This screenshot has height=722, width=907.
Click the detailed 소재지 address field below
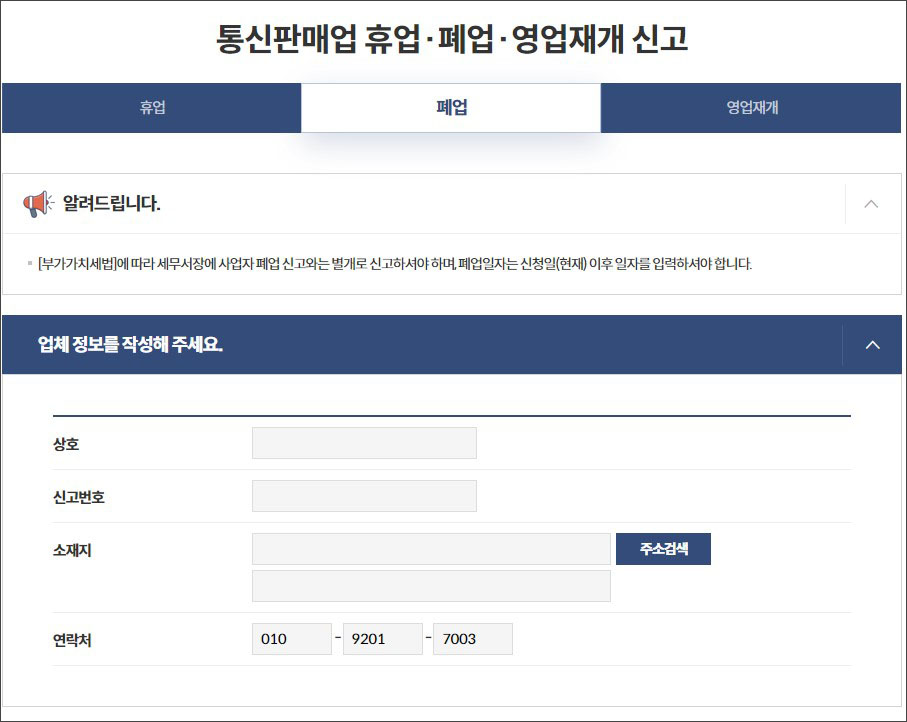pos(432,586)
